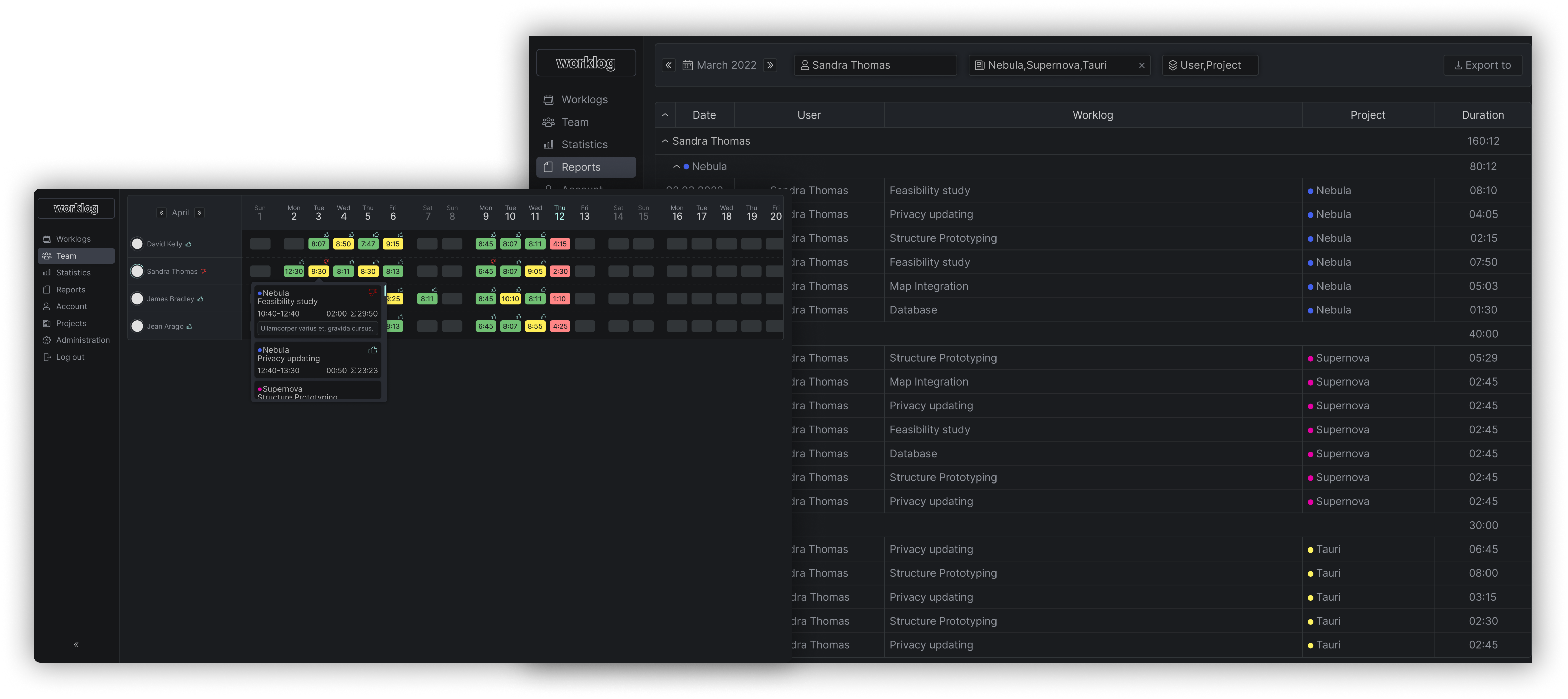Click the scrollbar of the worklog popup
1568x699 pixels.
(385, 291)
